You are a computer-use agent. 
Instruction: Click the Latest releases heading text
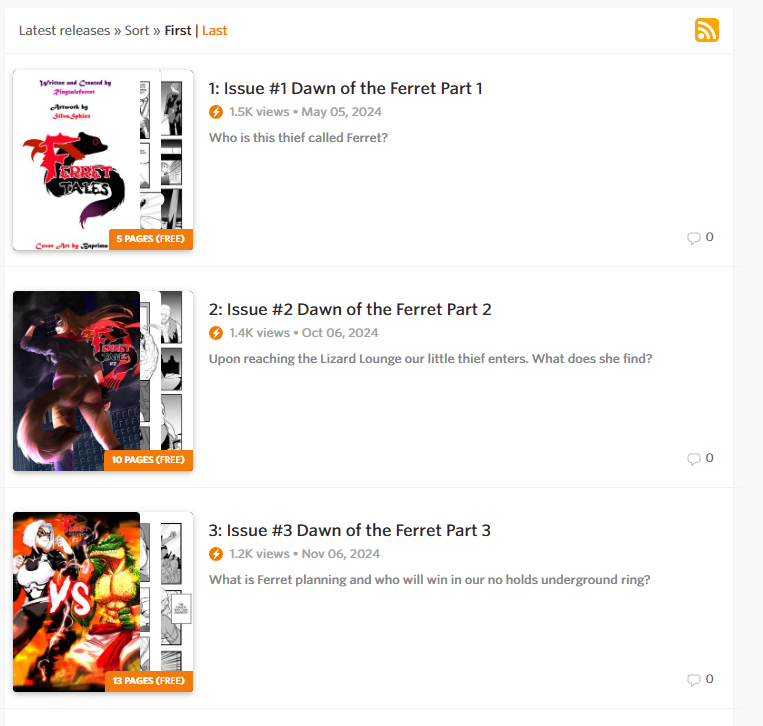point(65,31)
